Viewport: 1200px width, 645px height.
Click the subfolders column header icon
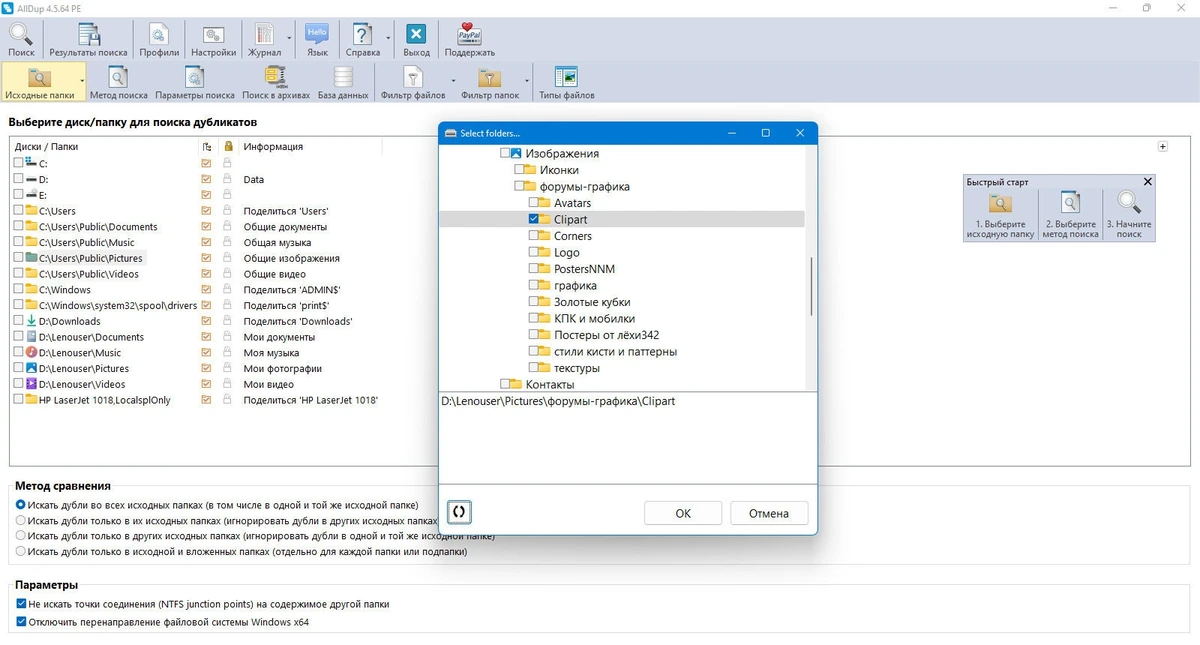tap(206, 147)
